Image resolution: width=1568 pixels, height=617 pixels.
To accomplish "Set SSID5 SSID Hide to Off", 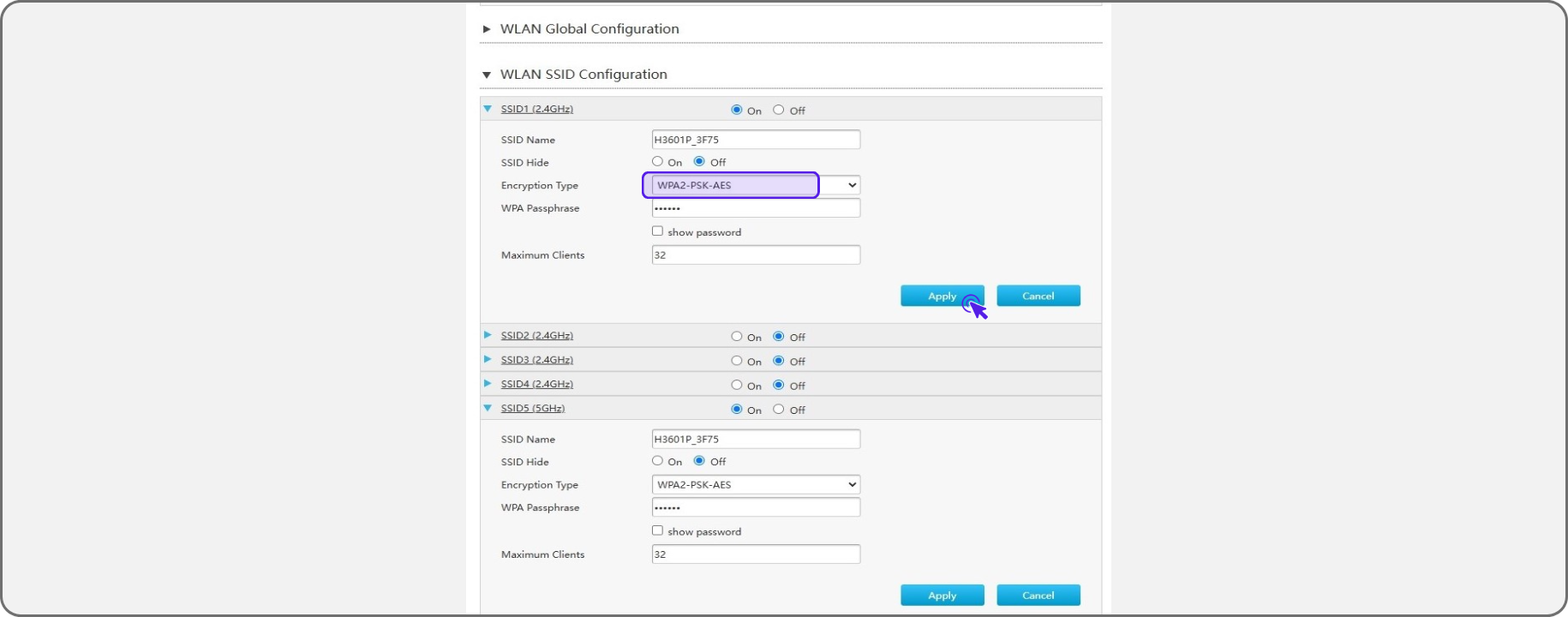I will pyautogui.click(x=699, y=460).
